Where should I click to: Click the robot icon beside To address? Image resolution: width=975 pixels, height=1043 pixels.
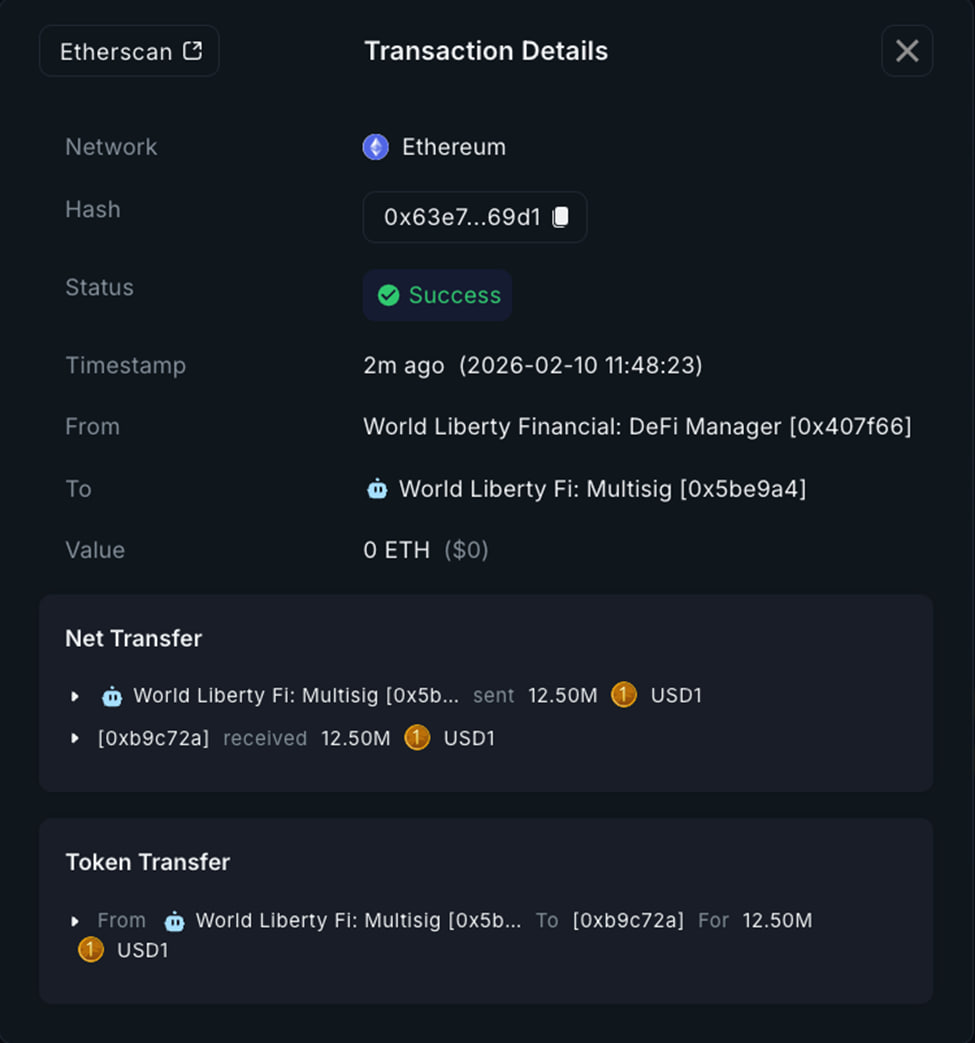click(377, 489)
